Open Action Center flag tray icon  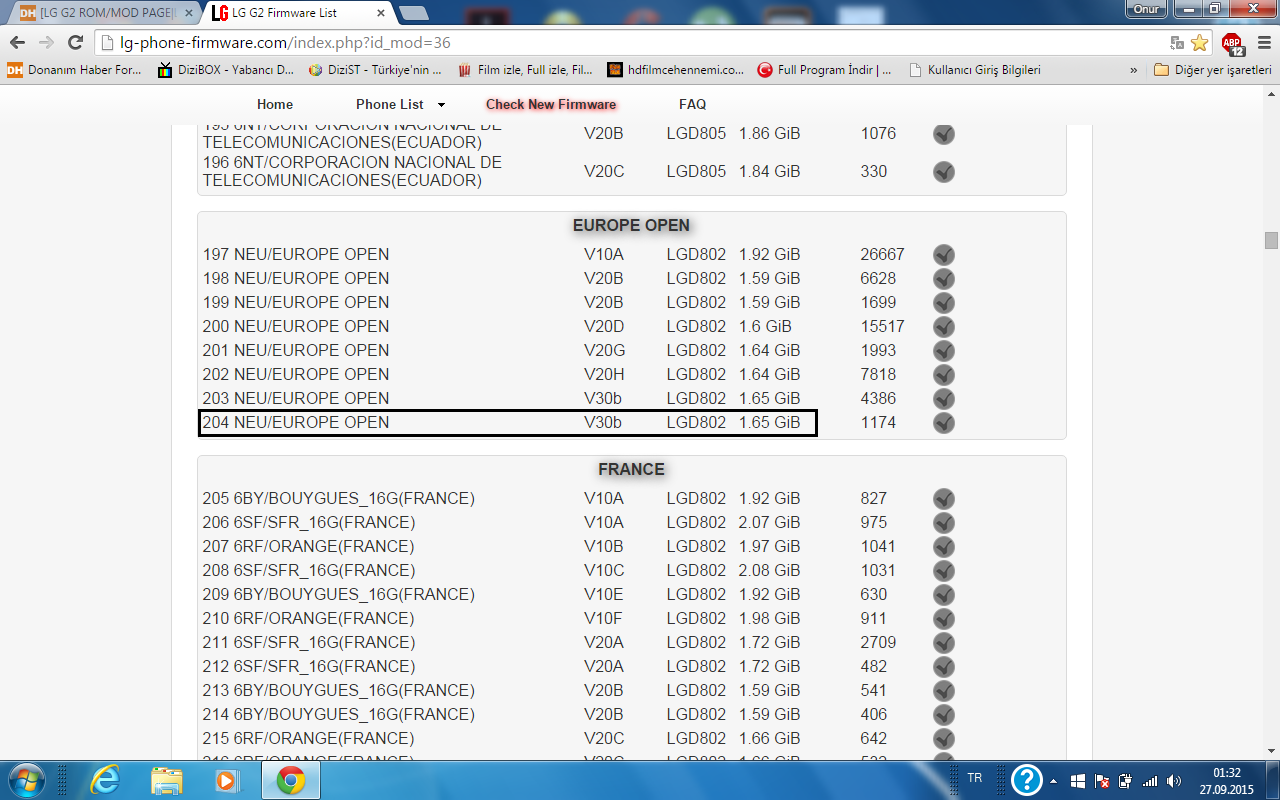[1102, 781]
